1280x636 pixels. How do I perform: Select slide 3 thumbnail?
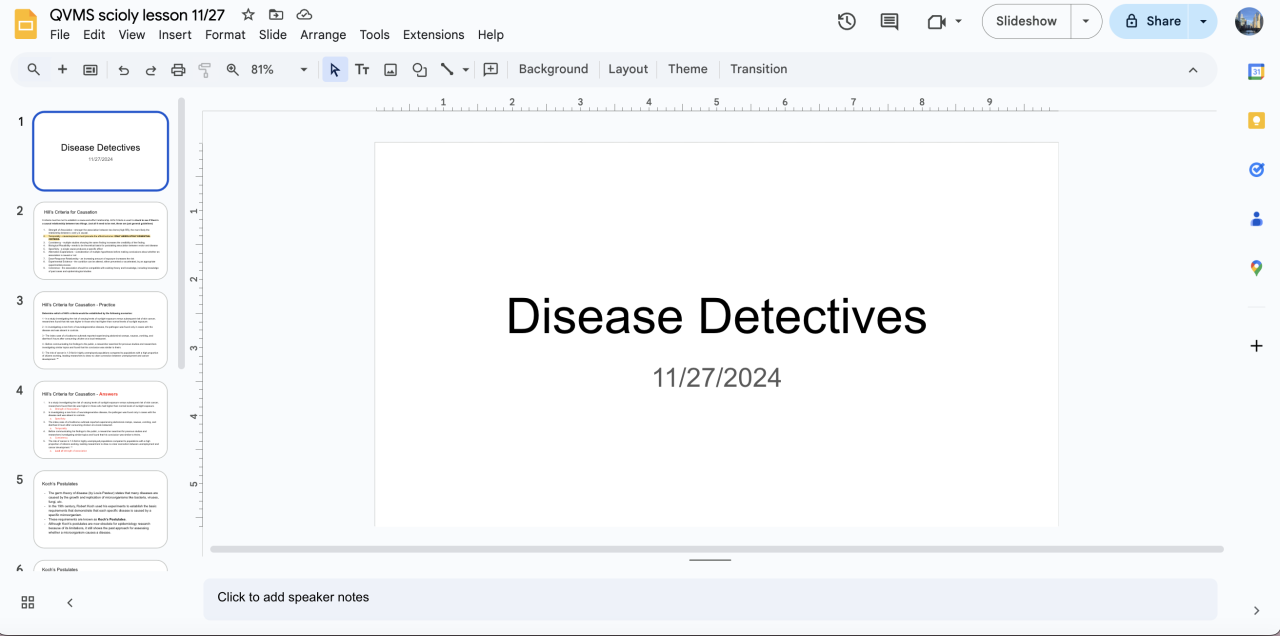tap(100, 330)
